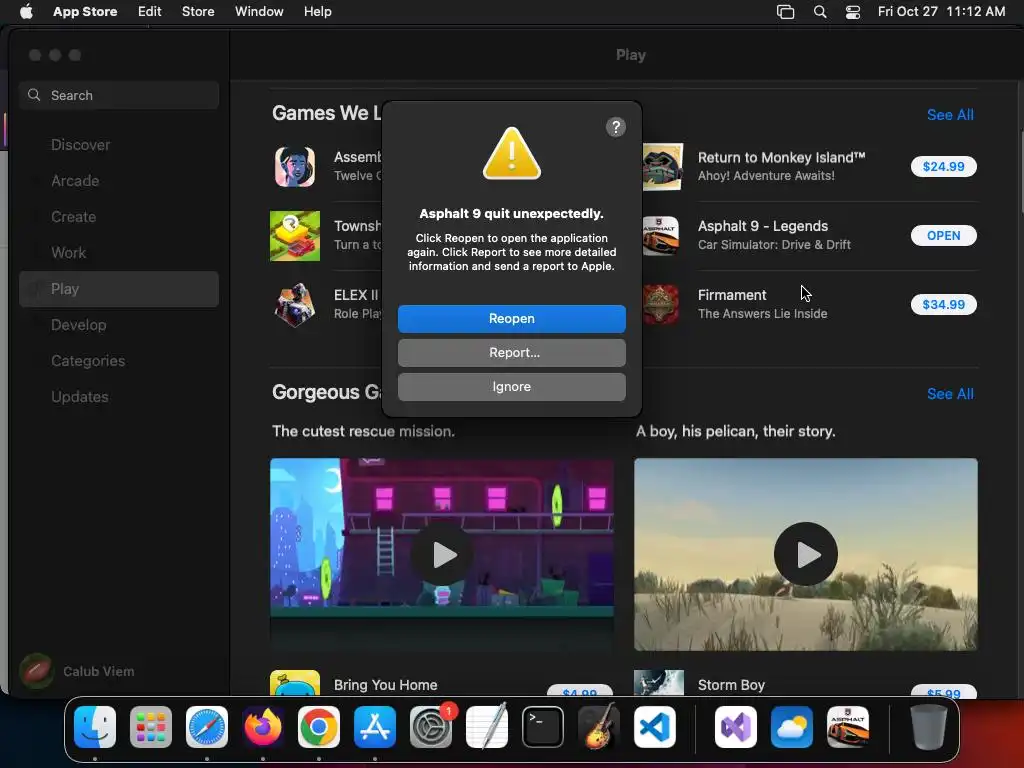Open the App Store menu
Image resolution: width=1024 pixels, height=768 pixels.
(x=85, y=12)
